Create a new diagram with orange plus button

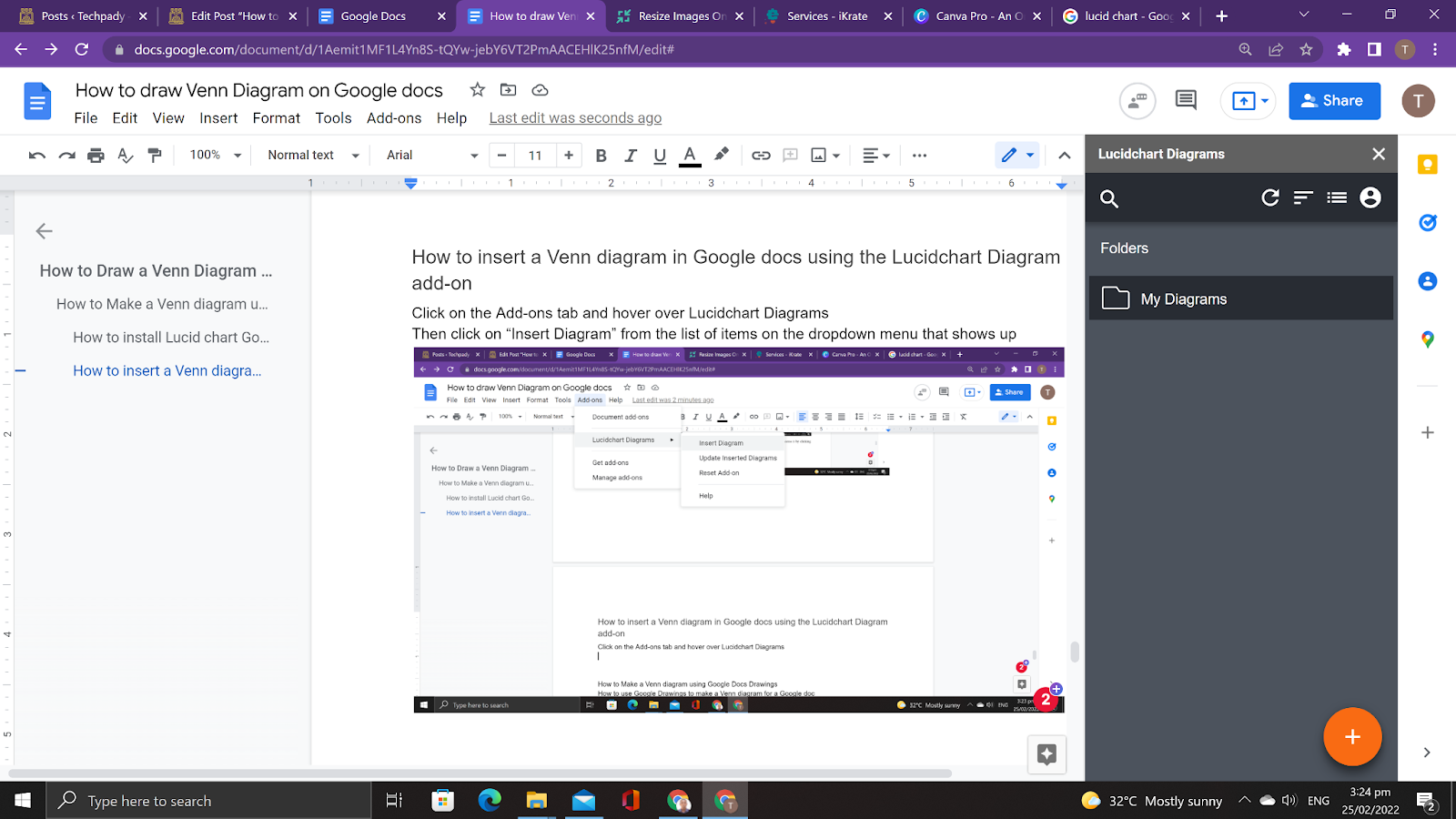pos(1352,737)
